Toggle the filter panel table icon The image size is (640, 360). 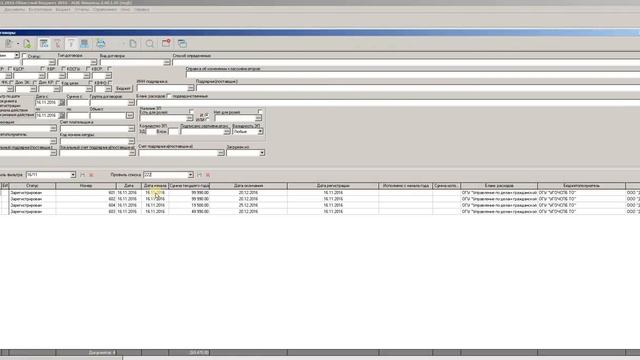click(44, 44)
